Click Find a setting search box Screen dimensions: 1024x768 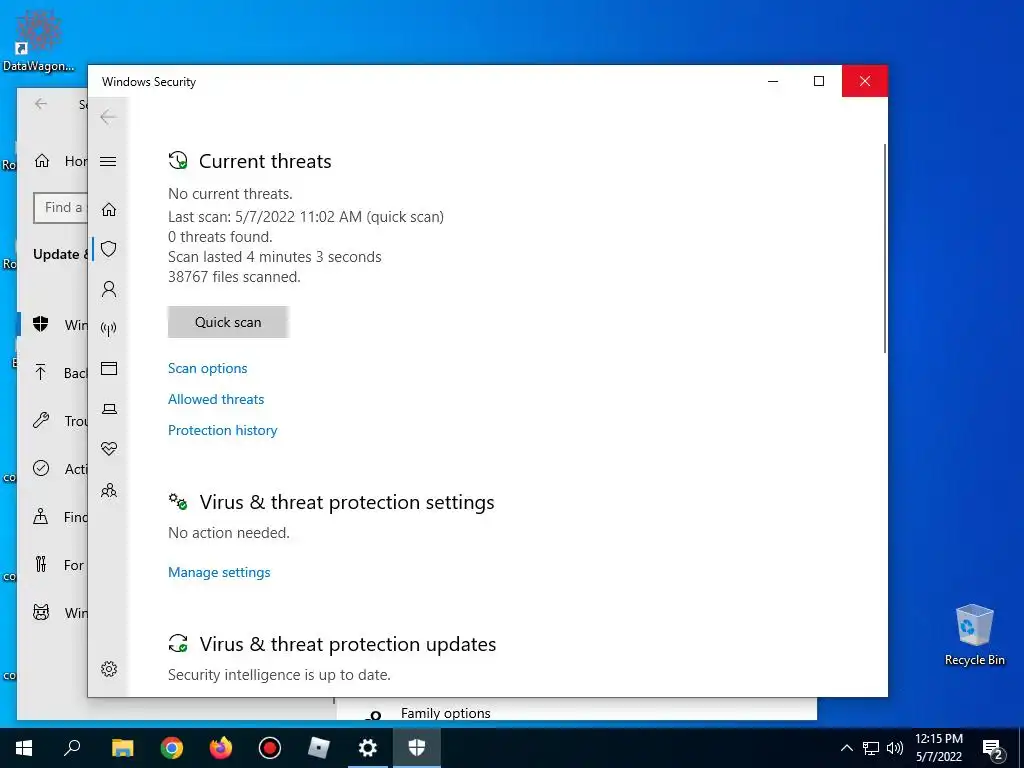(61, 208)
